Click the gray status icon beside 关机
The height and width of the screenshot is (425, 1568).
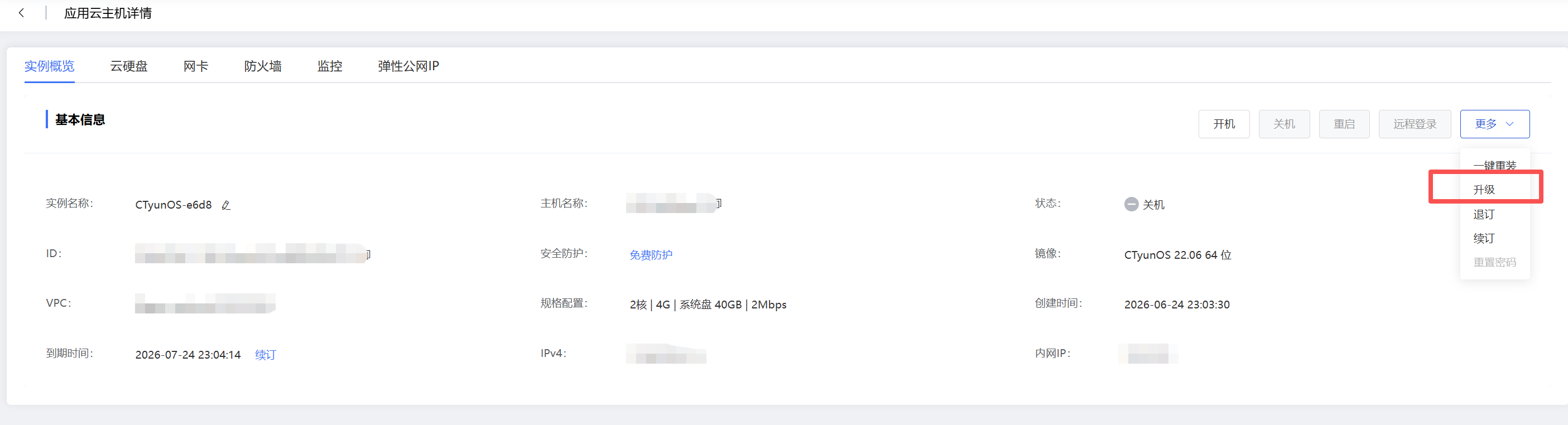click(x=1131, y=204)
